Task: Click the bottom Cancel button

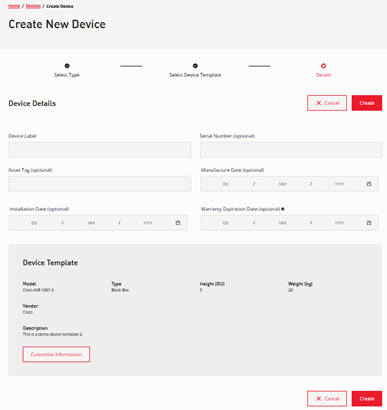Action: (x=327, y=399)
